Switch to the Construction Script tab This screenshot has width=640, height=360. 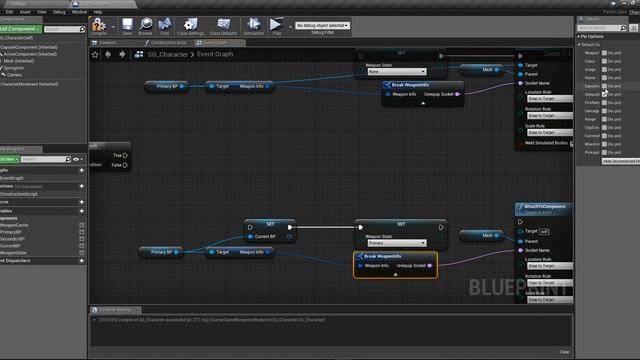tap(168, 42)
